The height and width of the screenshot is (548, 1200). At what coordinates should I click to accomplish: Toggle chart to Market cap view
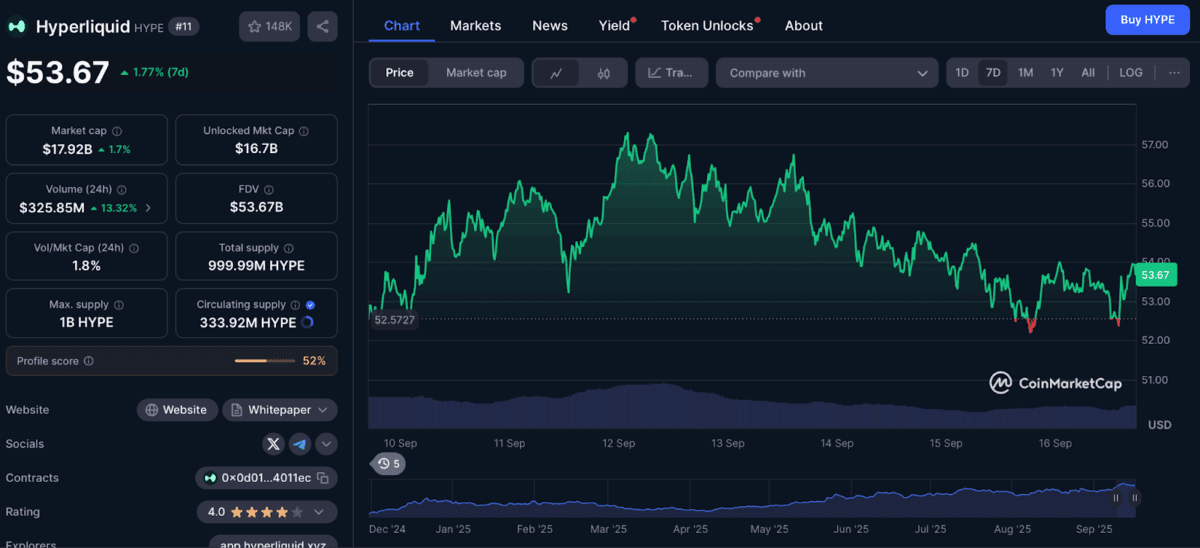click(476, 73)
